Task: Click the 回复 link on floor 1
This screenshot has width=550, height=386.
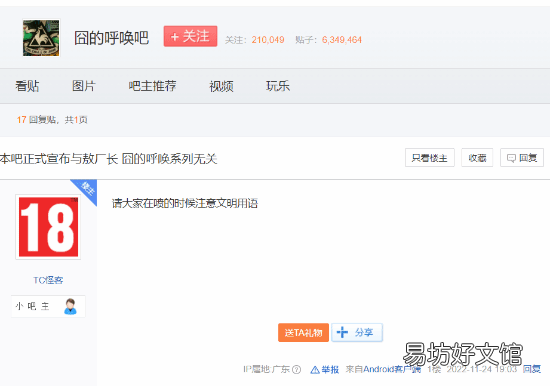Action: [532, 369]
